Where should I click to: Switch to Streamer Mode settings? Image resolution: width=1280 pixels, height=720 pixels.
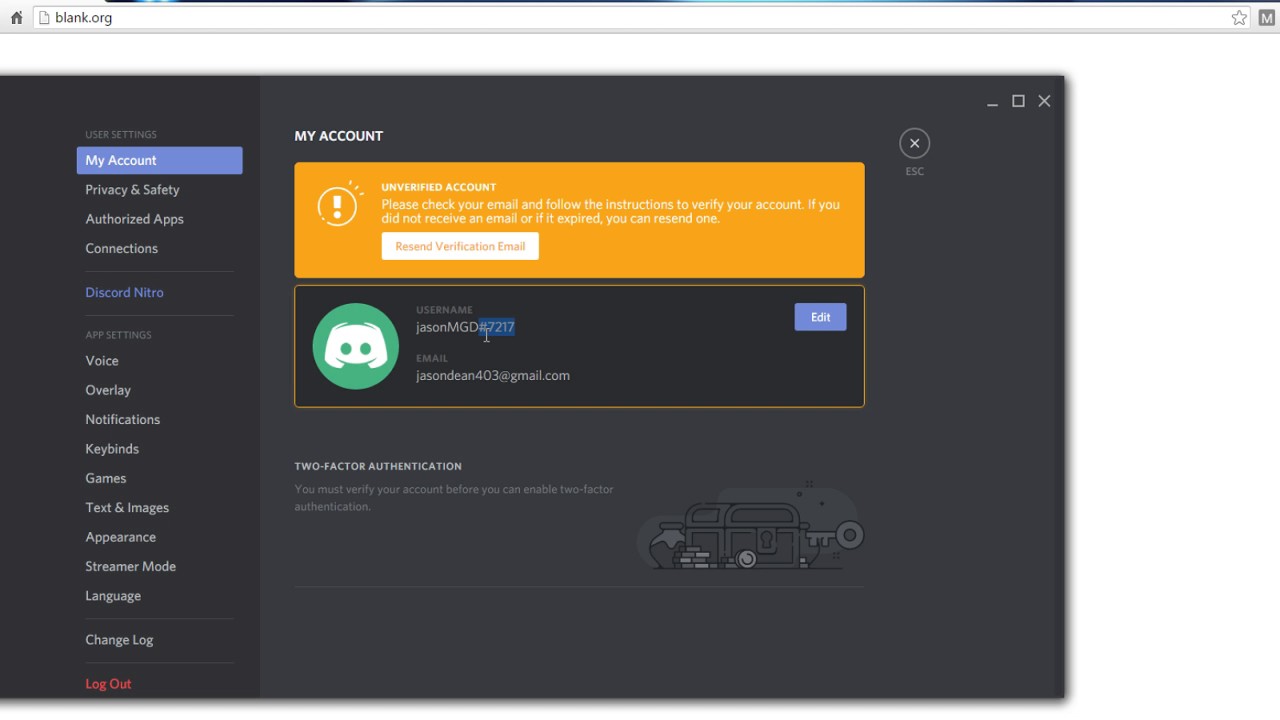pos(130,566)
